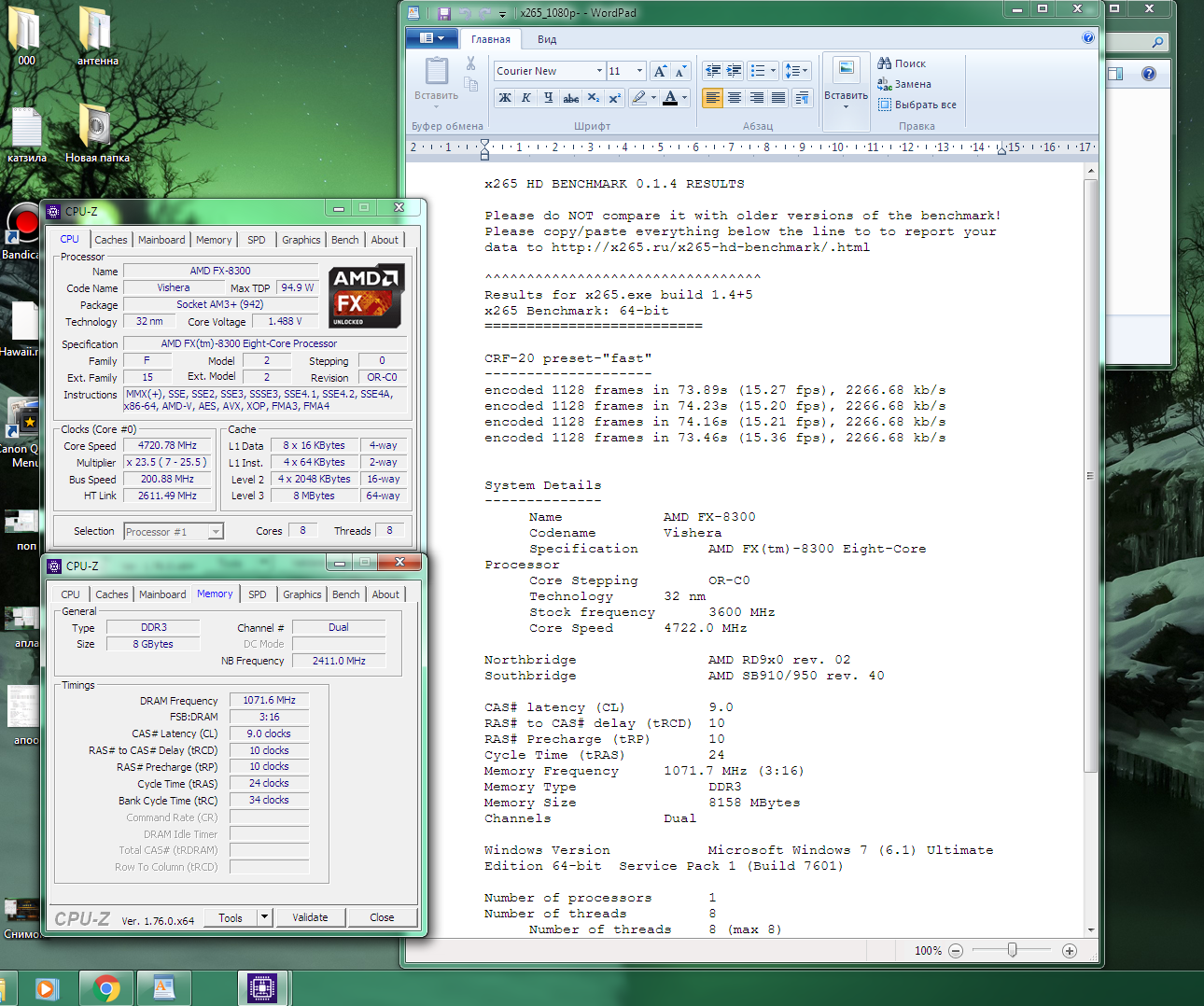Image resolution: width=1204 pixels, height=1006 pixels.
Task: Toggle bold Ж formatting
Action: pos(505,98)
